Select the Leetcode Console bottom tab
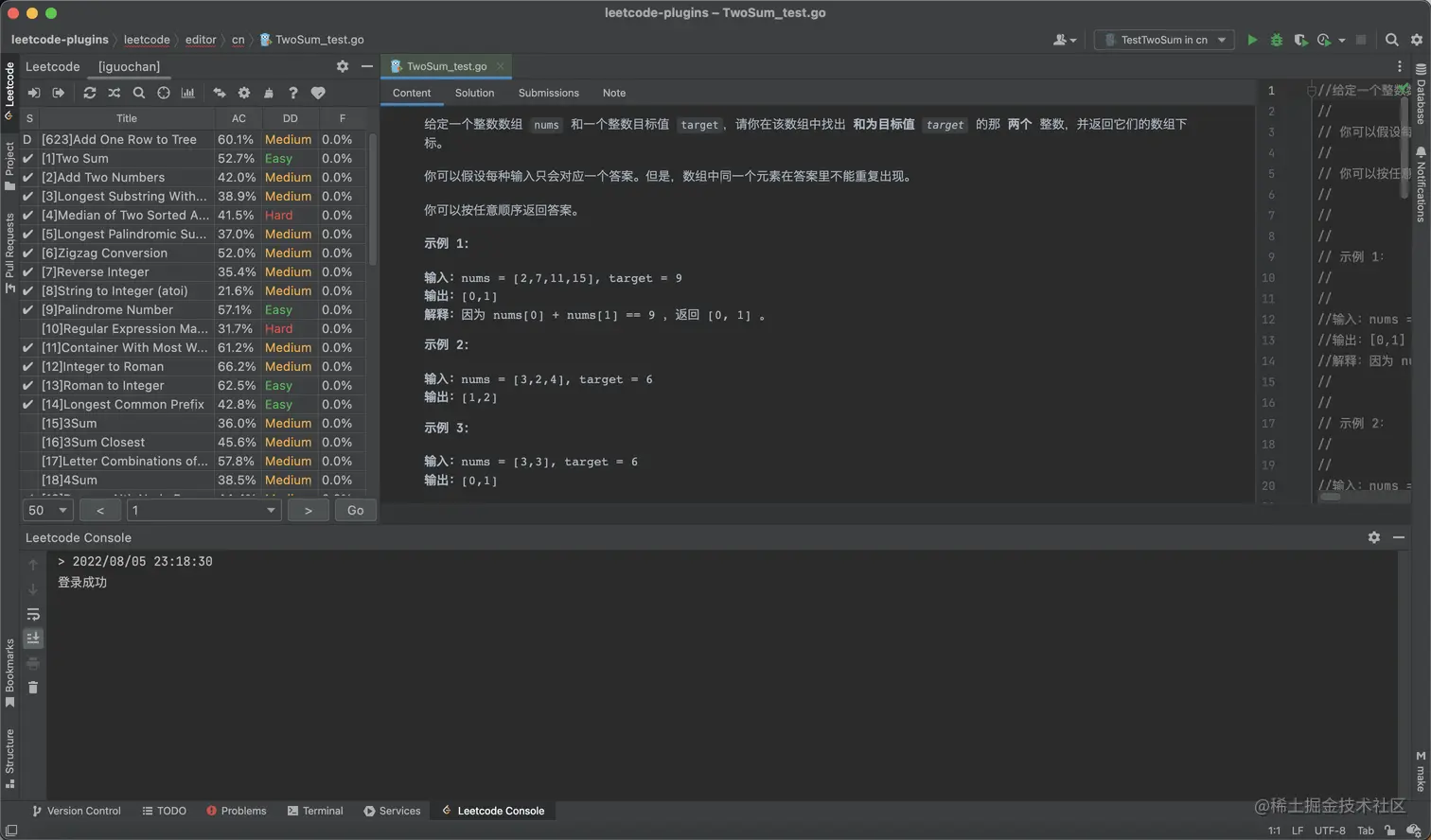 point(492,811)
